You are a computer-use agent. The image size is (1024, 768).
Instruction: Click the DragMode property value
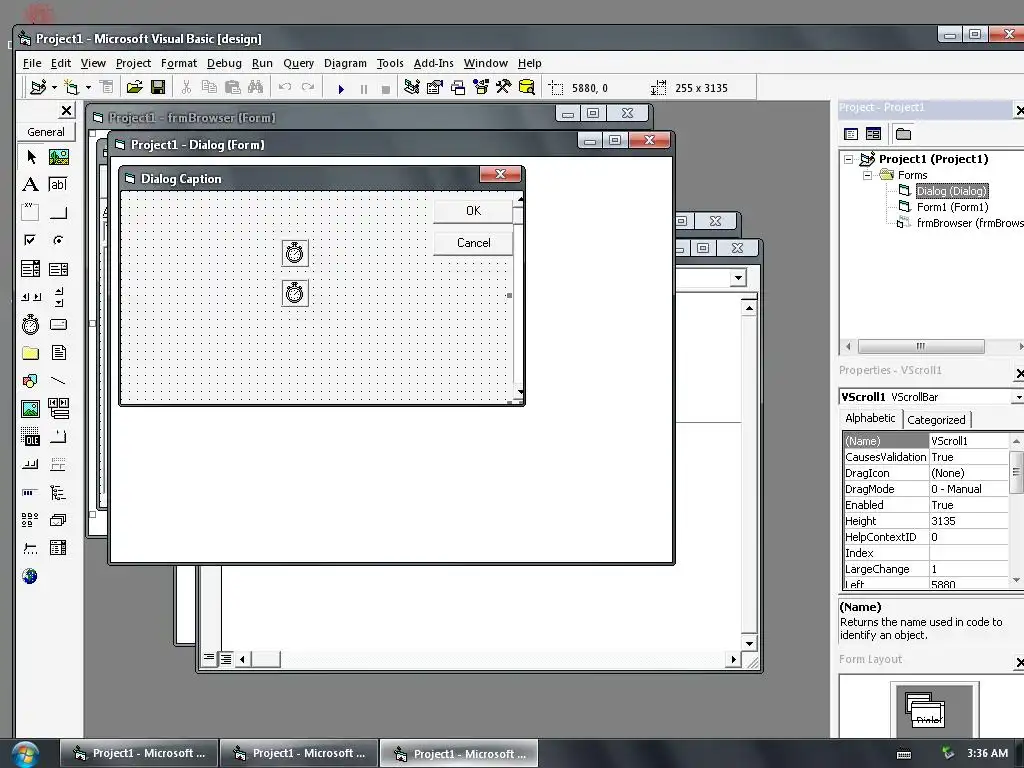pyautogui.click(x=969, y=489)
